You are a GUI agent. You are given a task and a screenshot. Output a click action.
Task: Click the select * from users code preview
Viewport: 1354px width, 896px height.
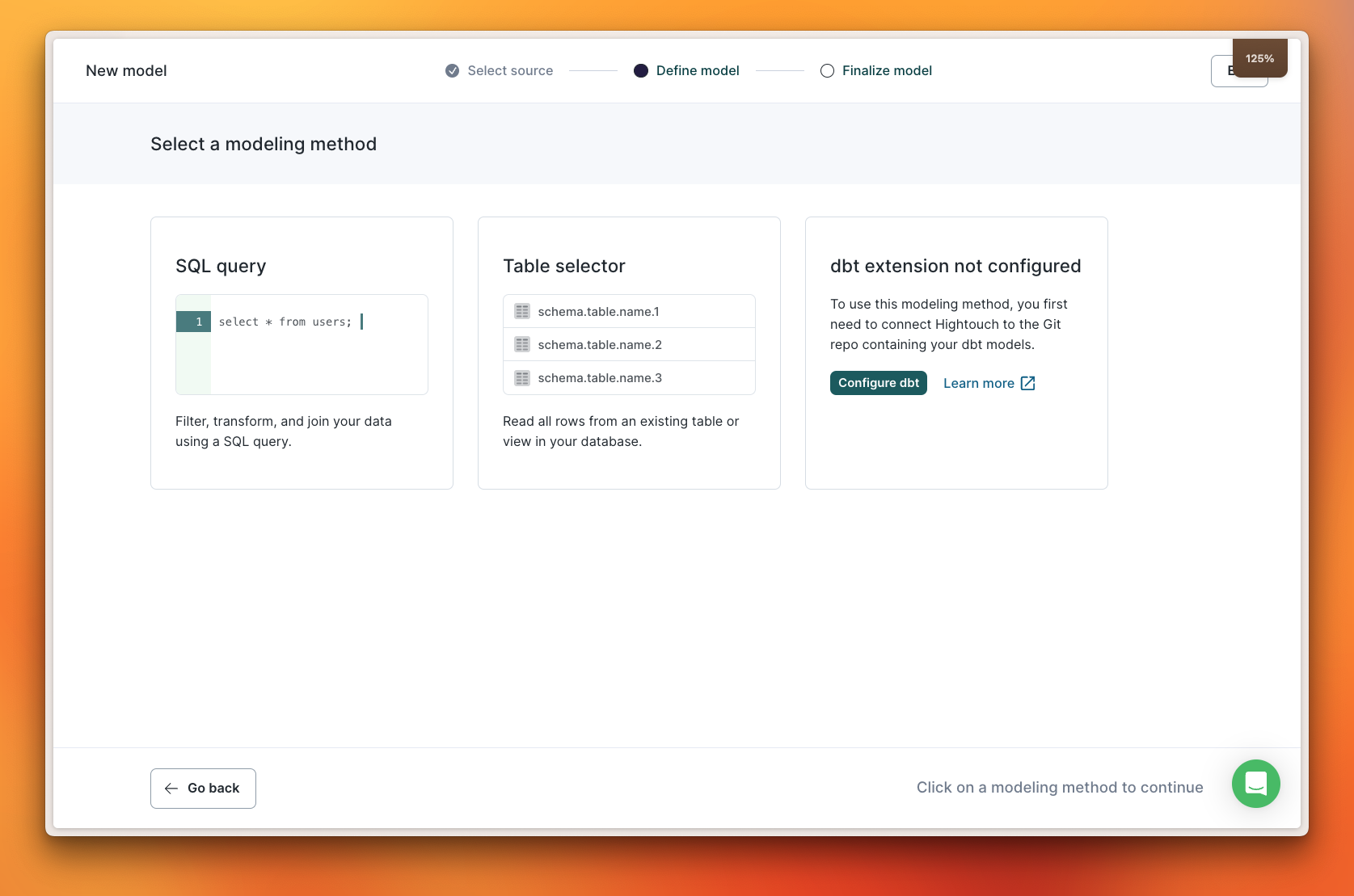pyautogui.click(x=285, y=322)
